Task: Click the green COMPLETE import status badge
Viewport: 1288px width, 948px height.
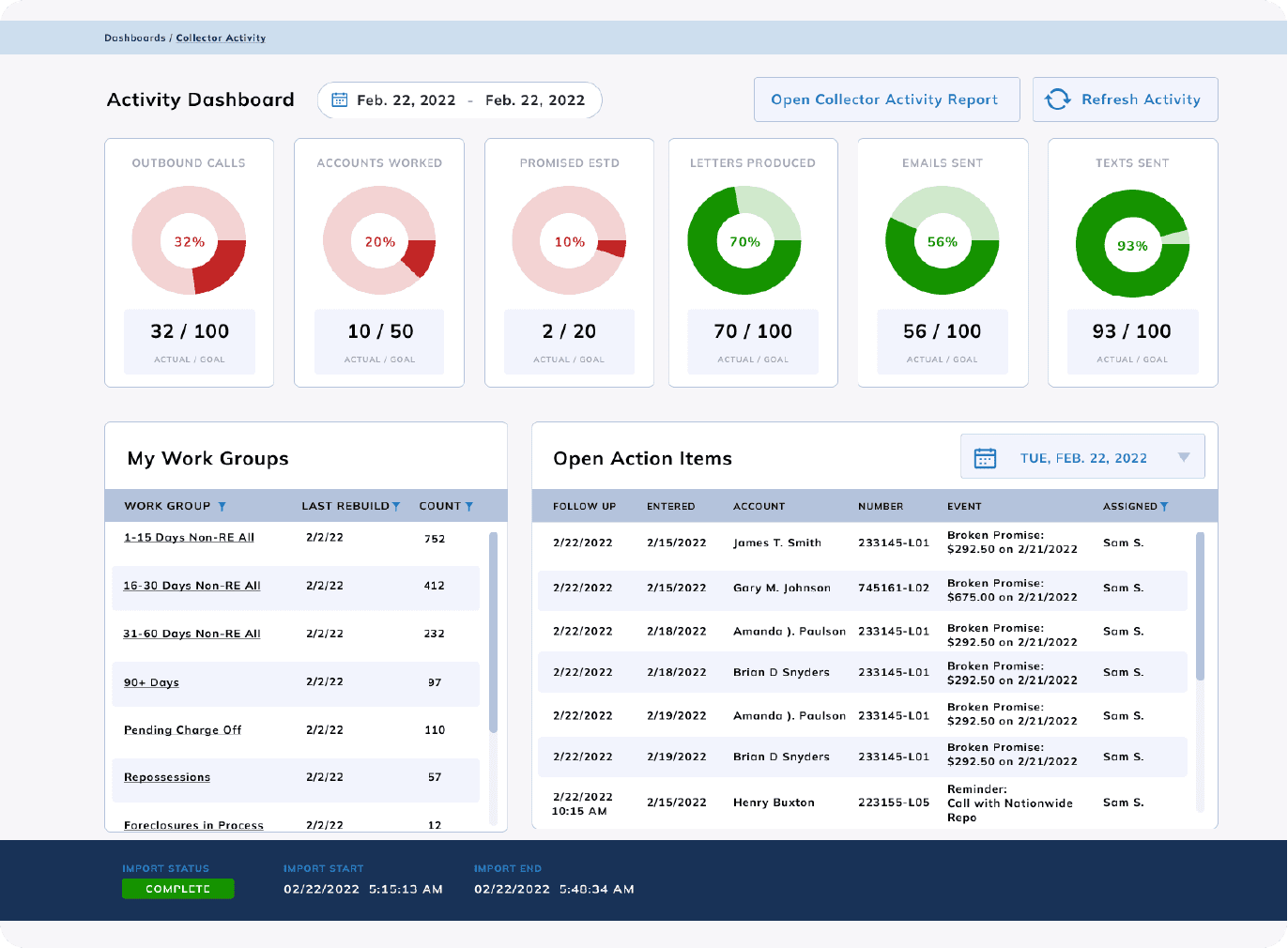Action: [177, 888]
